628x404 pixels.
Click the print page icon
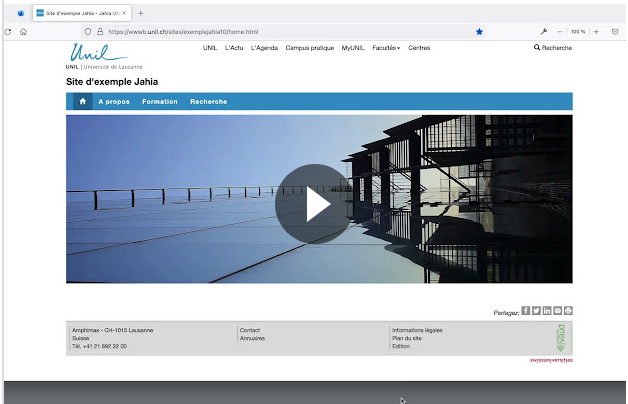tap(568, 311)
